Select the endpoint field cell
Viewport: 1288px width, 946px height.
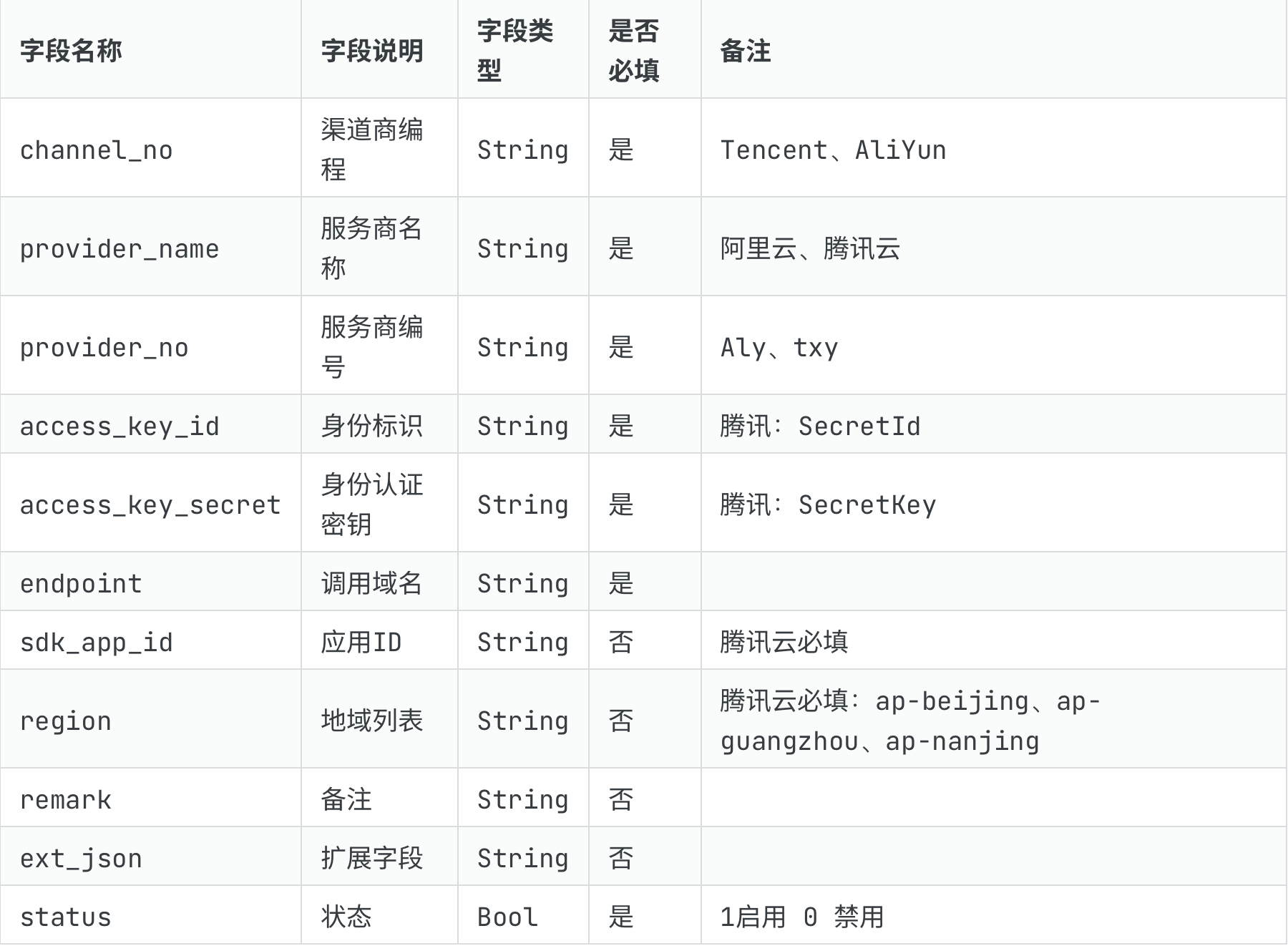point(150,582)
